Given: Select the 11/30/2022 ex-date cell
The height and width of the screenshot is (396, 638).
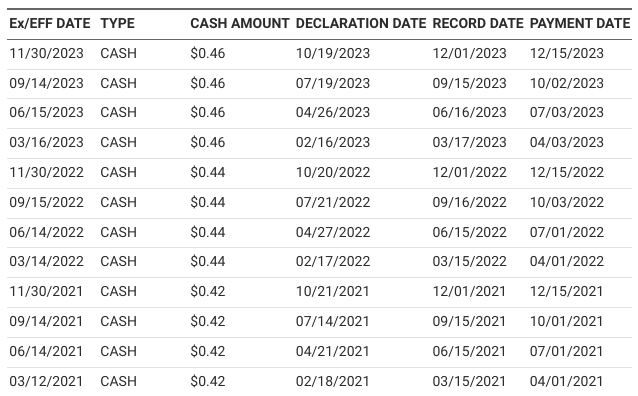Looking at the screenshot, I should pos(46,173).
